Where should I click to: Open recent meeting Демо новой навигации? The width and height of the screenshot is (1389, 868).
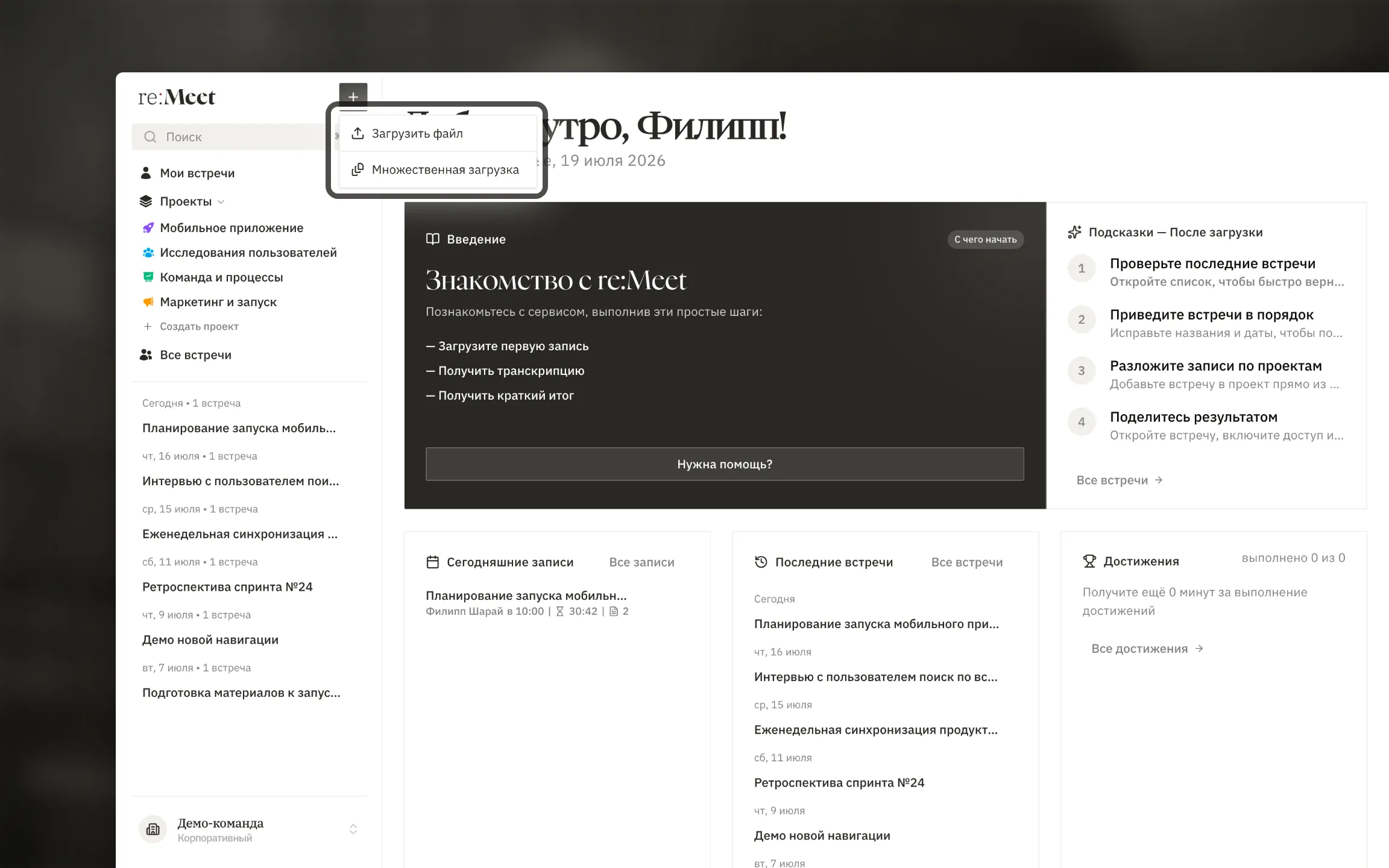(822, 836)
